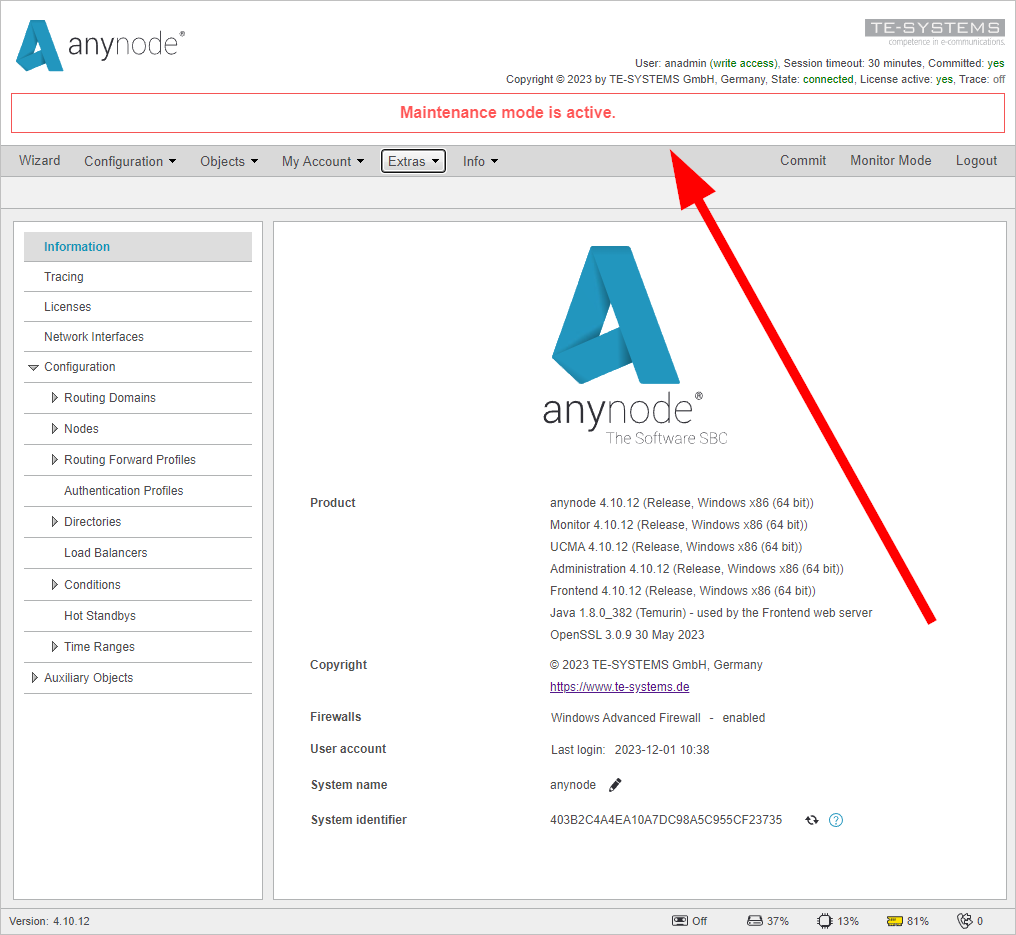Follow the te-systems.de link

619,687
